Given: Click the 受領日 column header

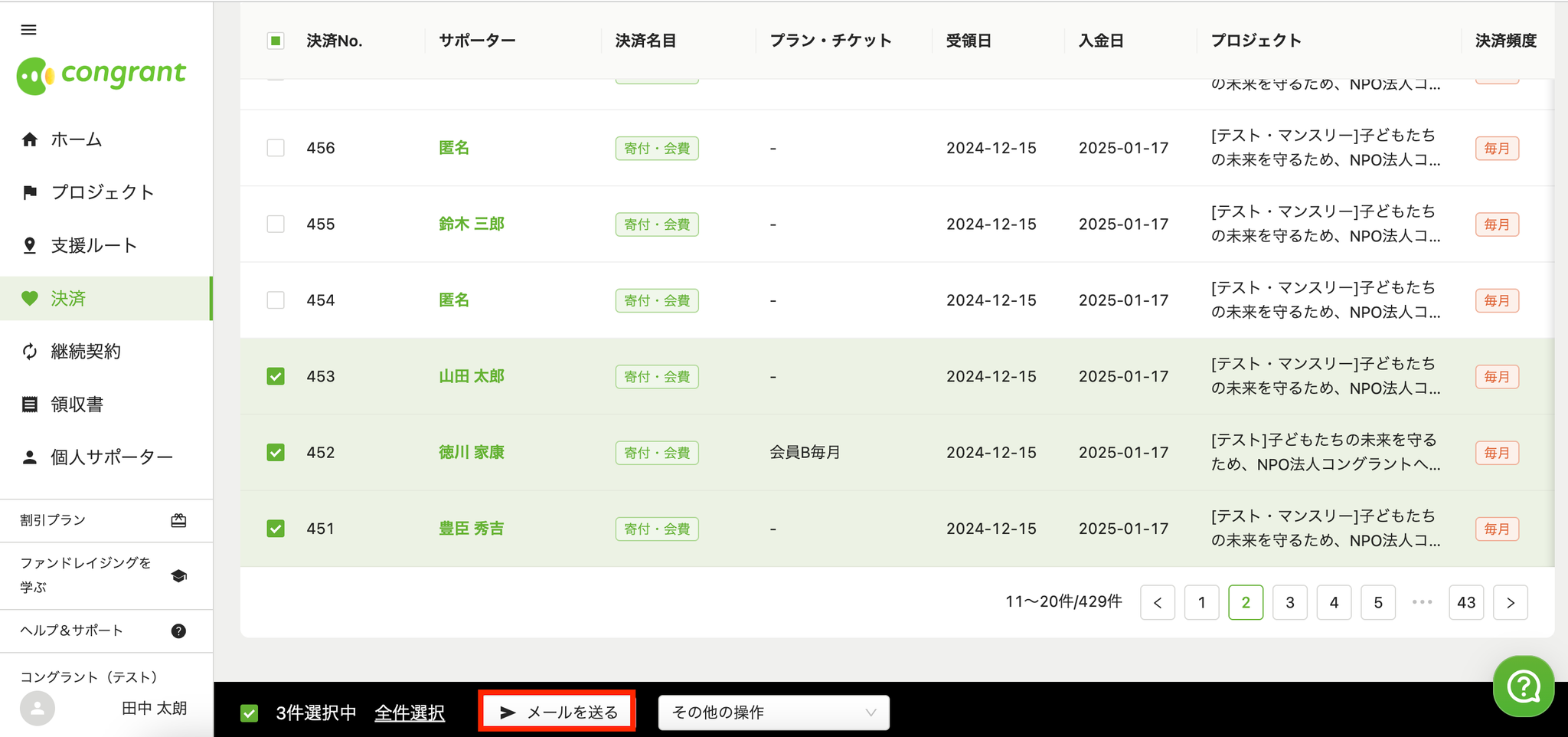Looking at the screenshot, I should tap(969, 41).
